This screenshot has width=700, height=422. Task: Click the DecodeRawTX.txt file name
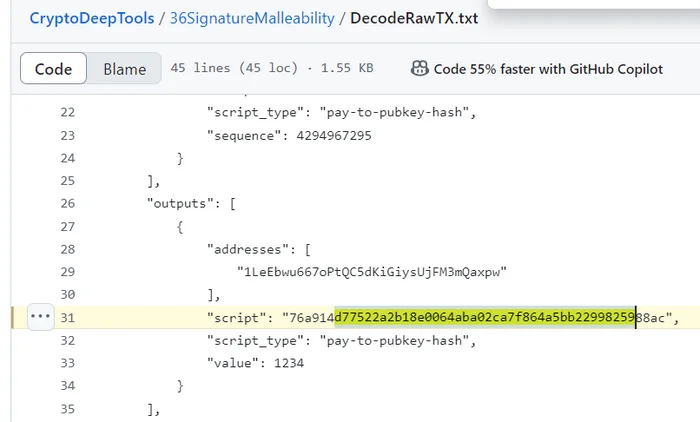(414, 18)
